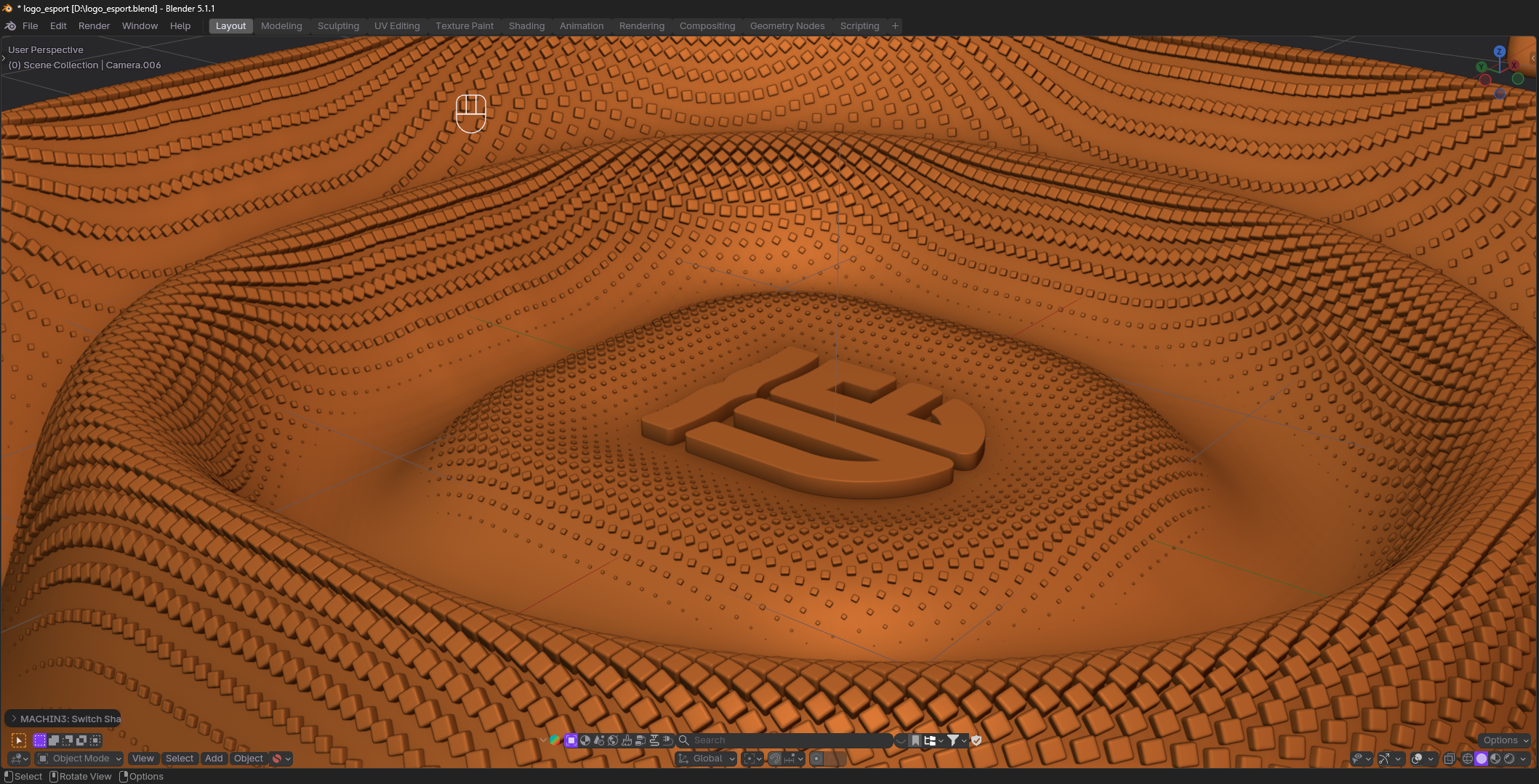The image size is (1539, 784).
Task: Open the Global transform orientation dropdown
Action: pyautogui.click(x=706, y=759)
